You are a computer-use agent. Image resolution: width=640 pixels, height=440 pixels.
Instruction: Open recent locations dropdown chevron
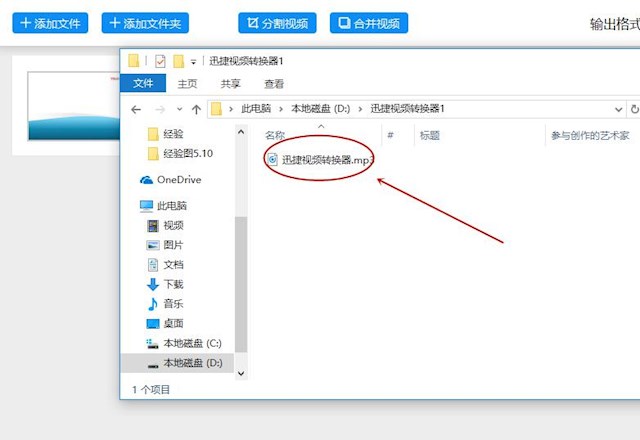coord(180,109)
